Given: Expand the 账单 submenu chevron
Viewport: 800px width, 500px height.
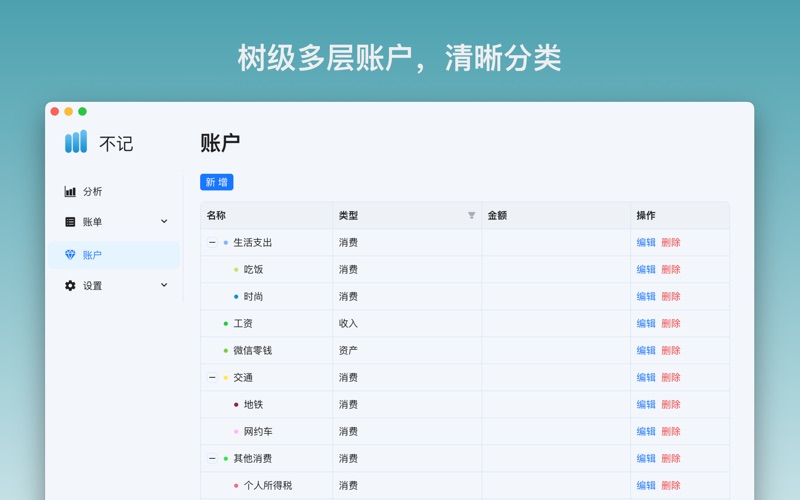Looking at the screenshot, I should [x=164, y=222].
